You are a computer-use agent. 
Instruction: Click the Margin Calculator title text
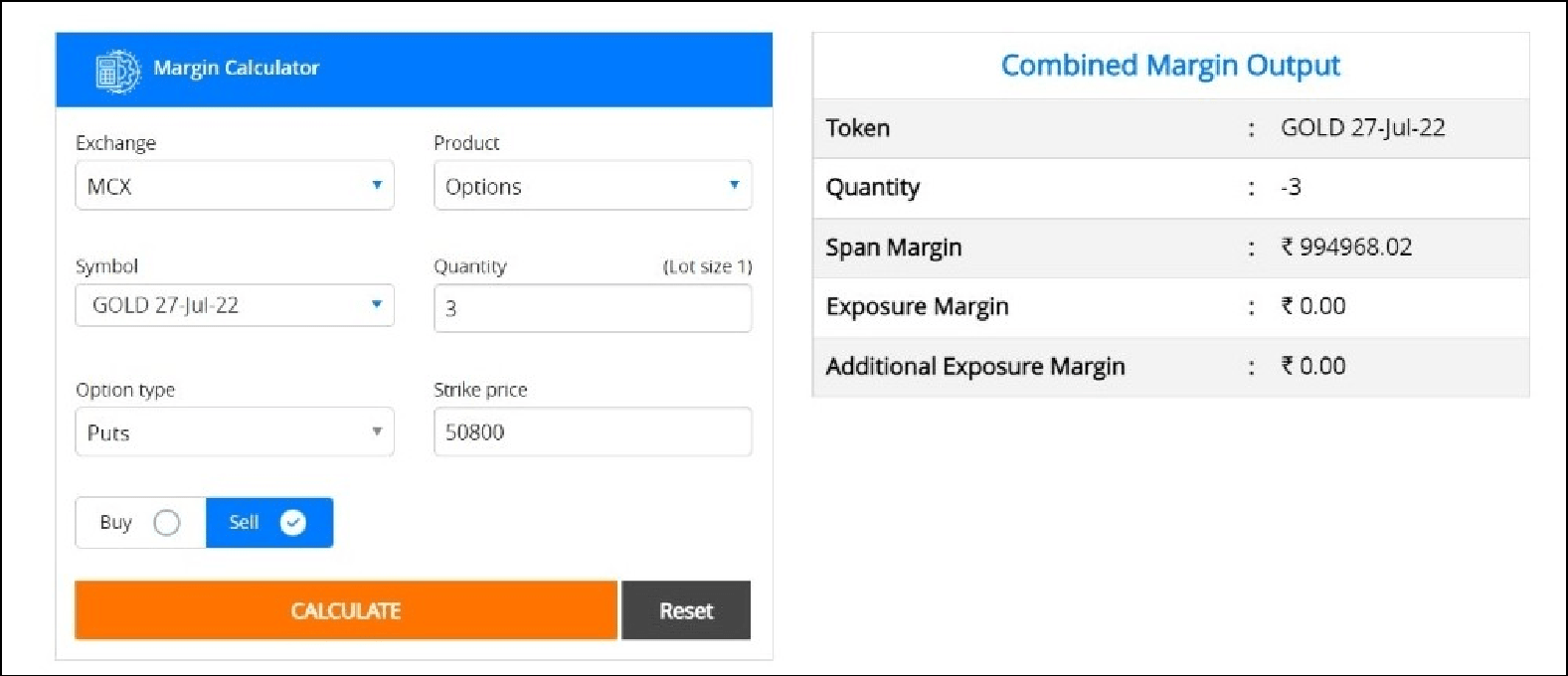point(237,69)
